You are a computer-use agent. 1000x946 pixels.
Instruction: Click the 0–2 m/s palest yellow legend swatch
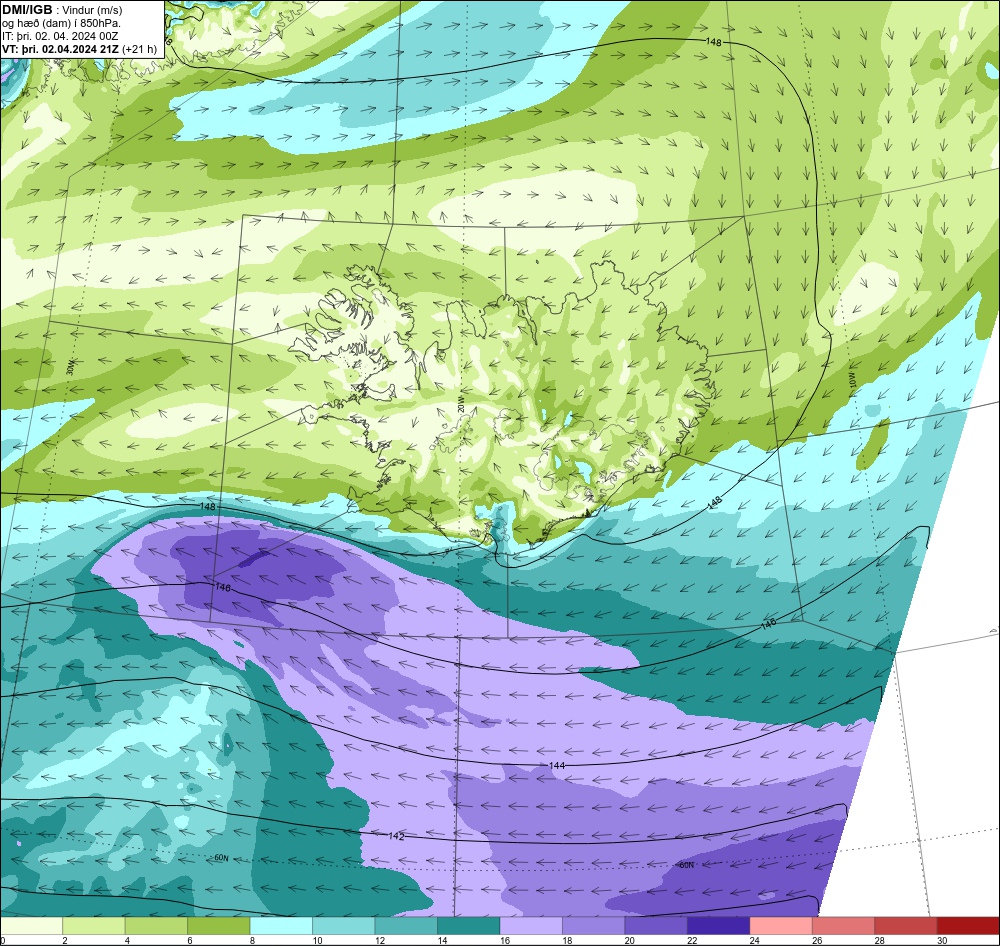pyautogui.click(x=31, y=926)
